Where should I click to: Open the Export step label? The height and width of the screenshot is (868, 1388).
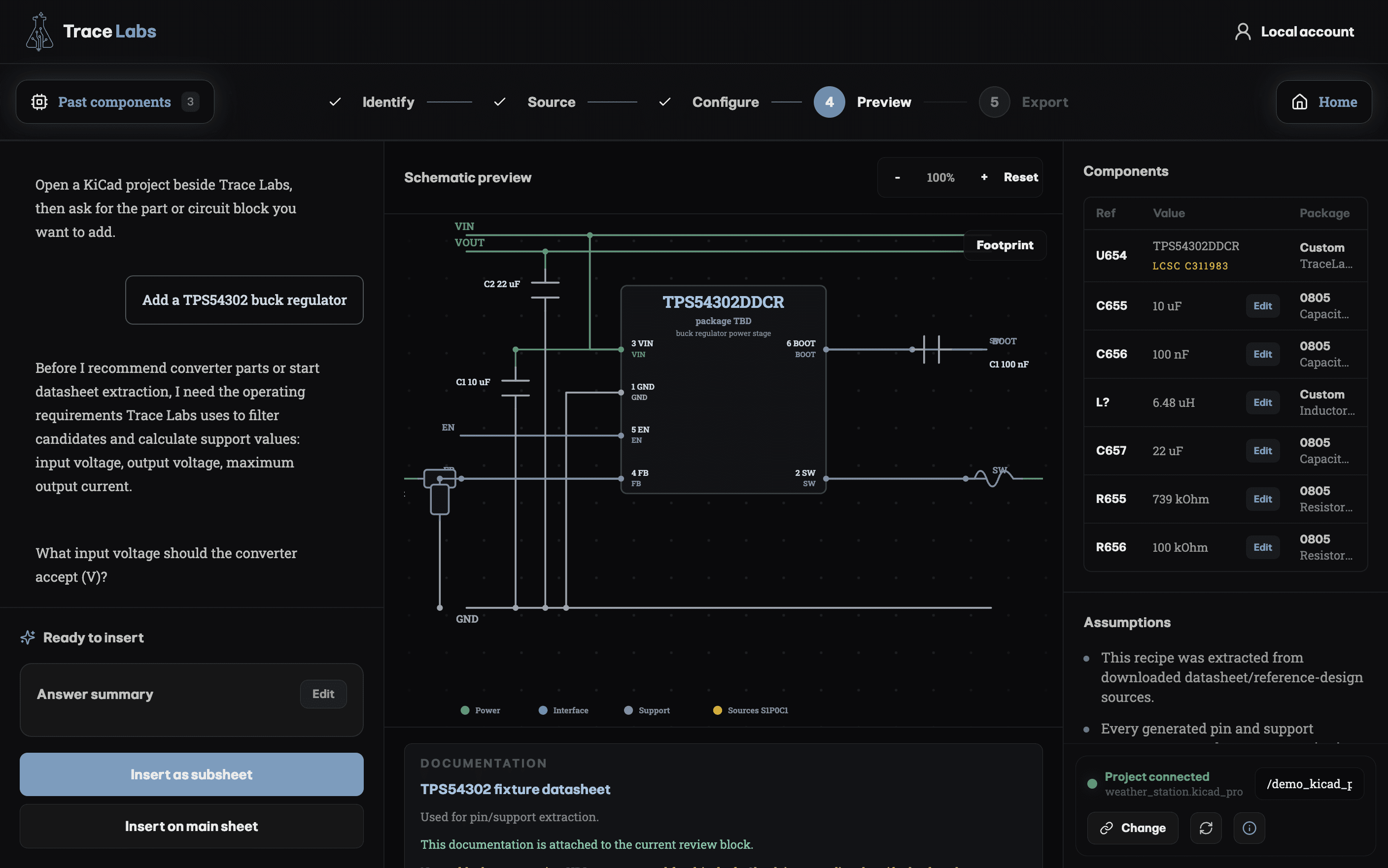click(1044, 102)
